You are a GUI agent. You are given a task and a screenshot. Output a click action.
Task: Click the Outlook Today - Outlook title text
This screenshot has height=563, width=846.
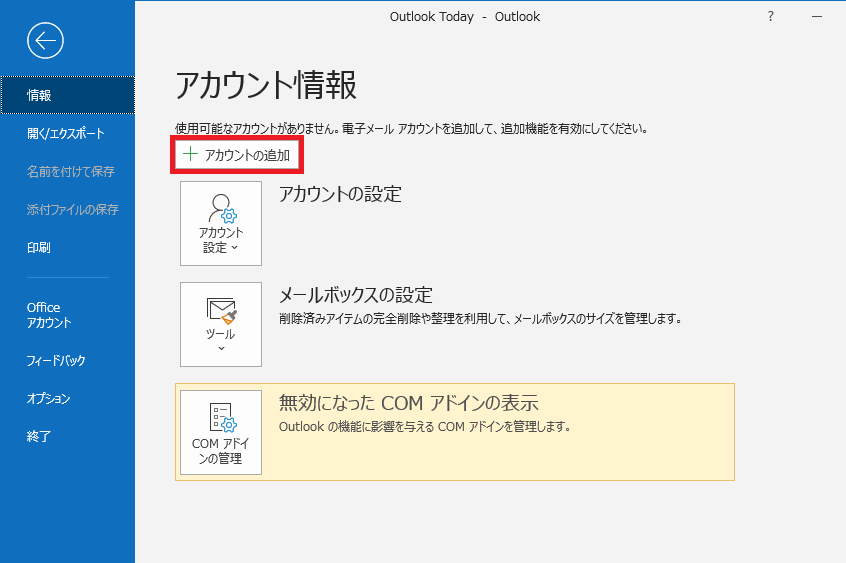point(465,17)
